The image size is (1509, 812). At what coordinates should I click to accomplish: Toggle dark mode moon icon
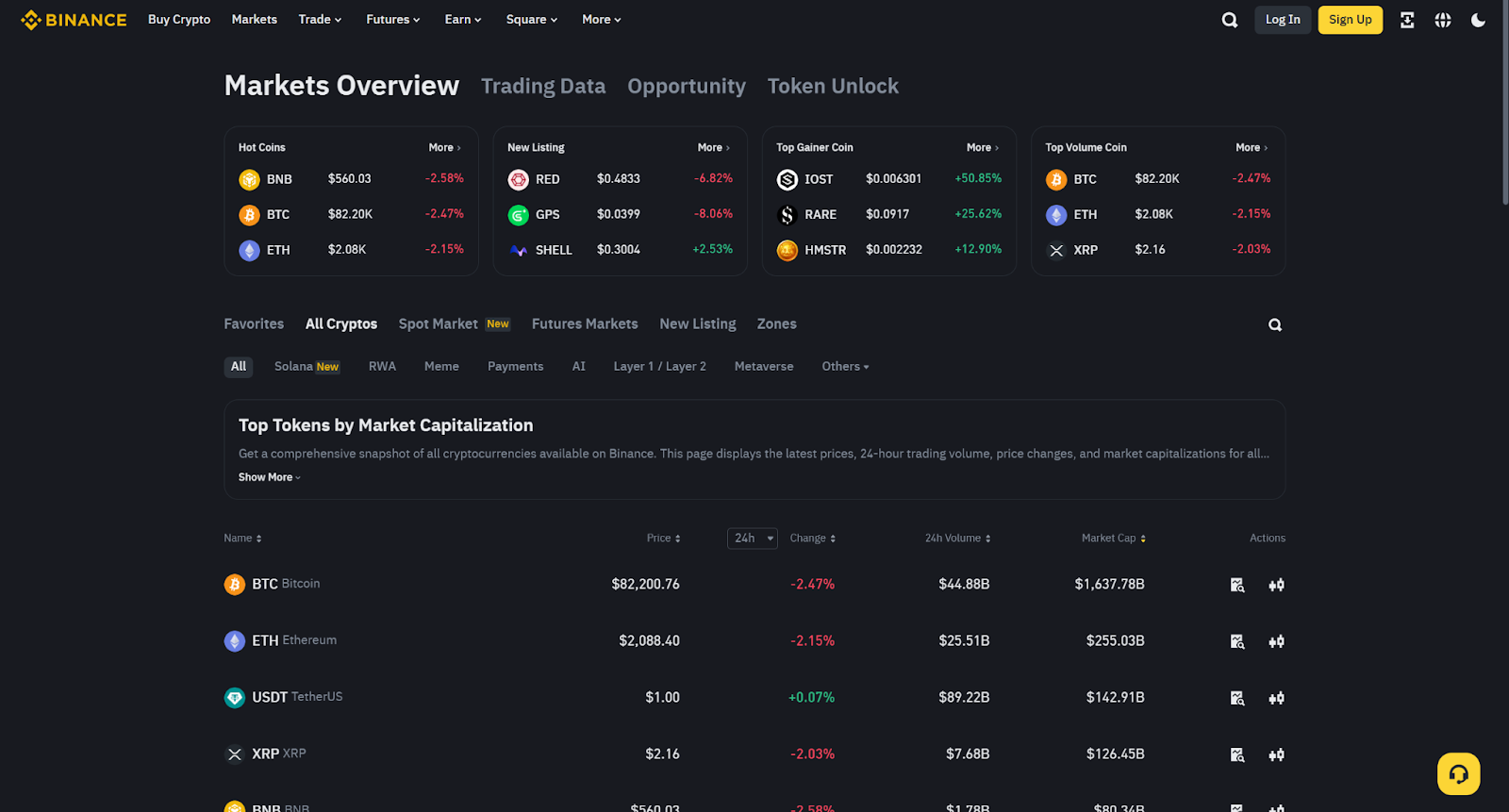(x=1478, y=20)
